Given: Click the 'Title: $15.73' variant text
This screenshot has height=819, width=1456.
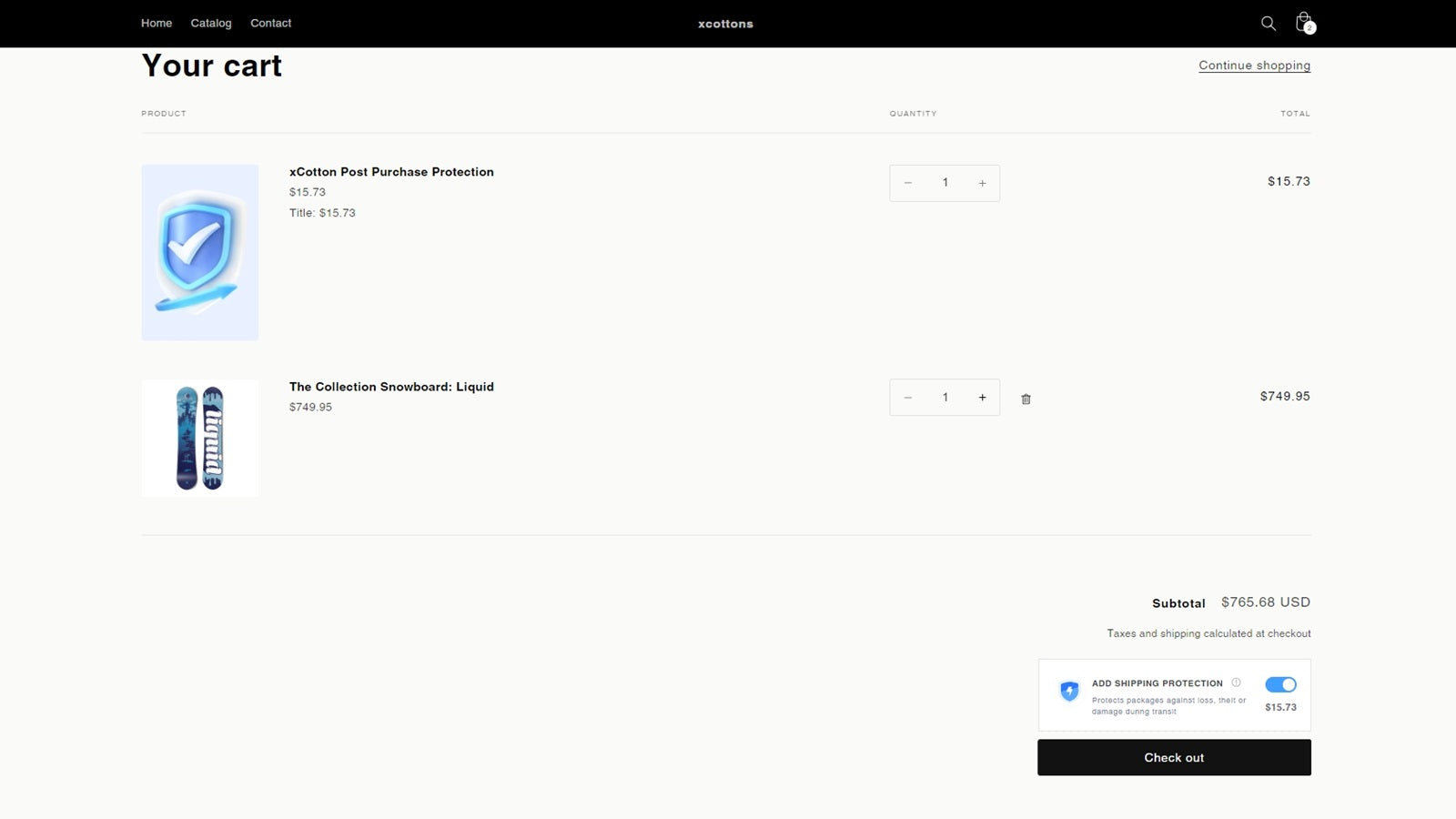Looking at the screenshot, I should (x=322, y=213).
